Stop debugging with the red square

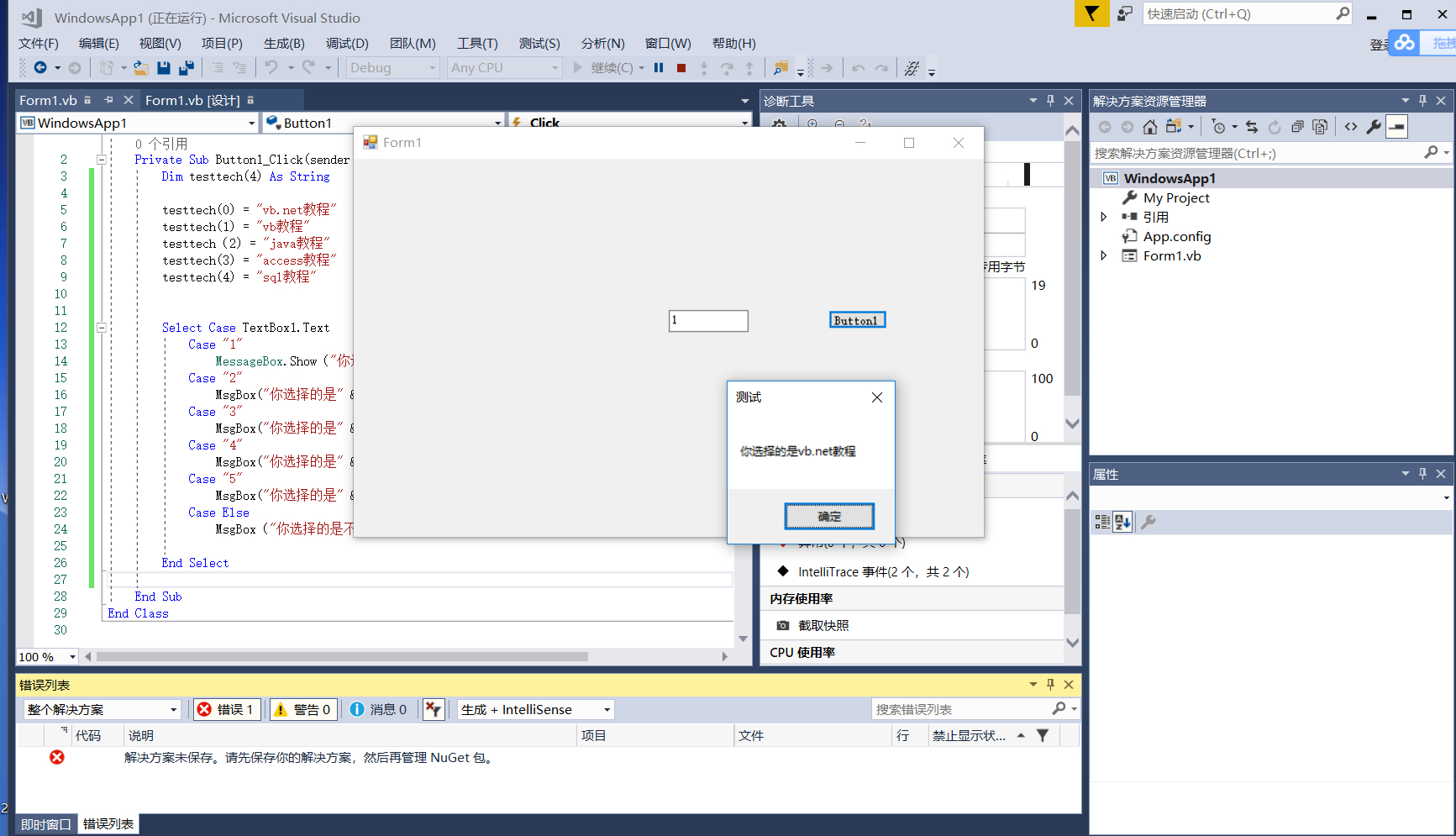681,68
